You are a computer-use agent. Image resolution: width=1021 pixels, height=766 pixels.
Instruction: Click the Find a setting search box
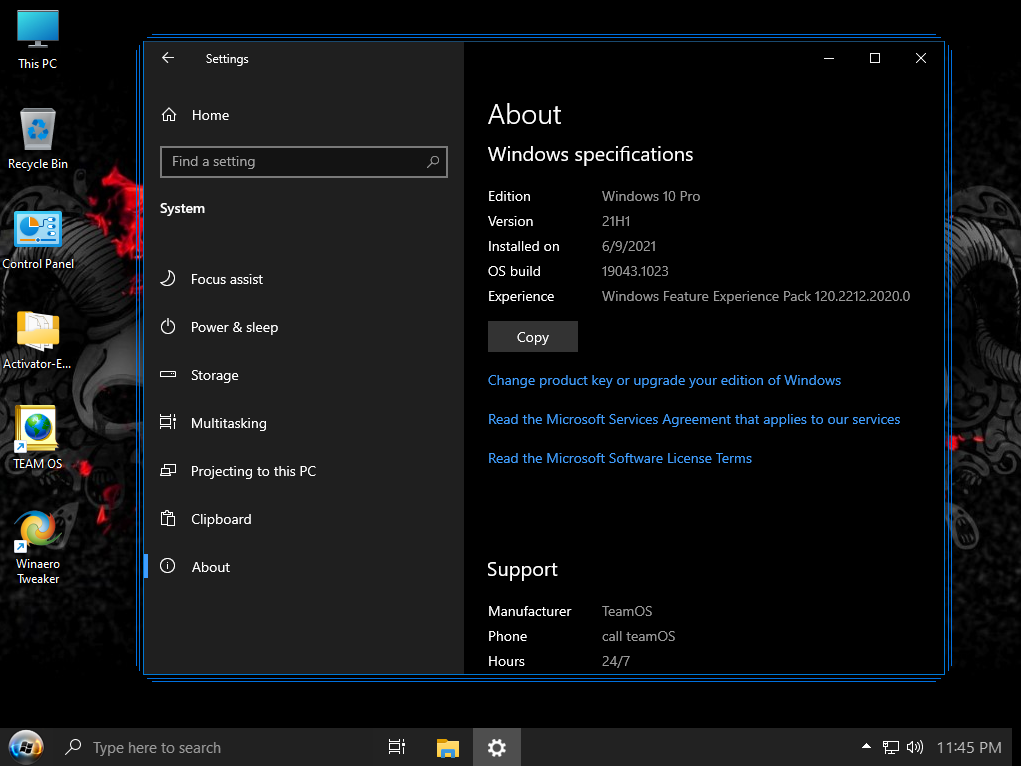303,162
